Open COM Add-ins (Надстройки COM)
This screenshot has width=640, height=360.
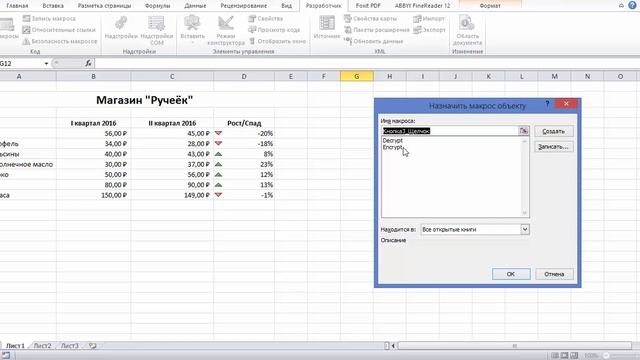(x=157, y=30)
